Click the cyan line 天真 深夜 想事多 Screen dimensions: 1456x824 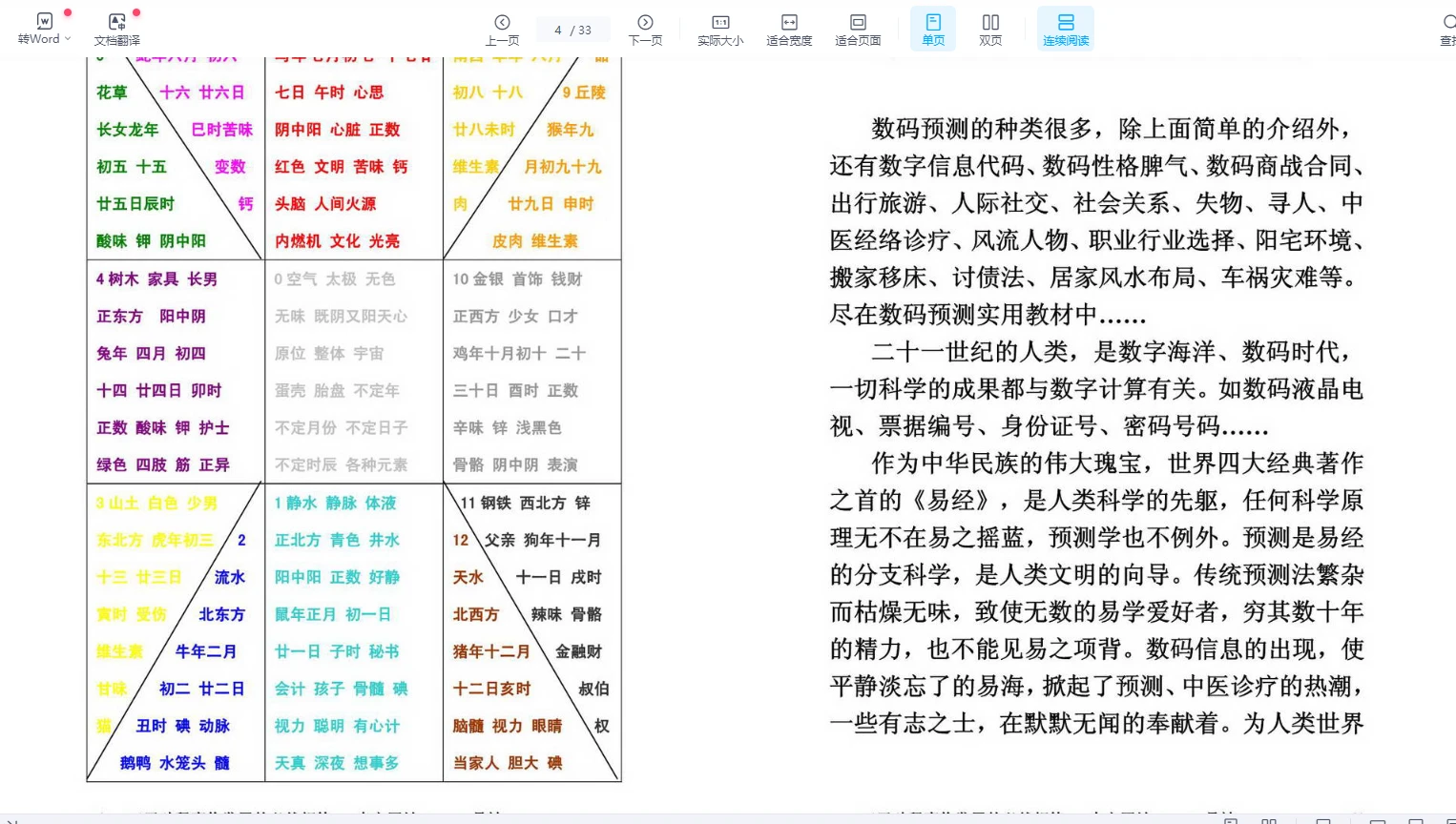point(337,764)
